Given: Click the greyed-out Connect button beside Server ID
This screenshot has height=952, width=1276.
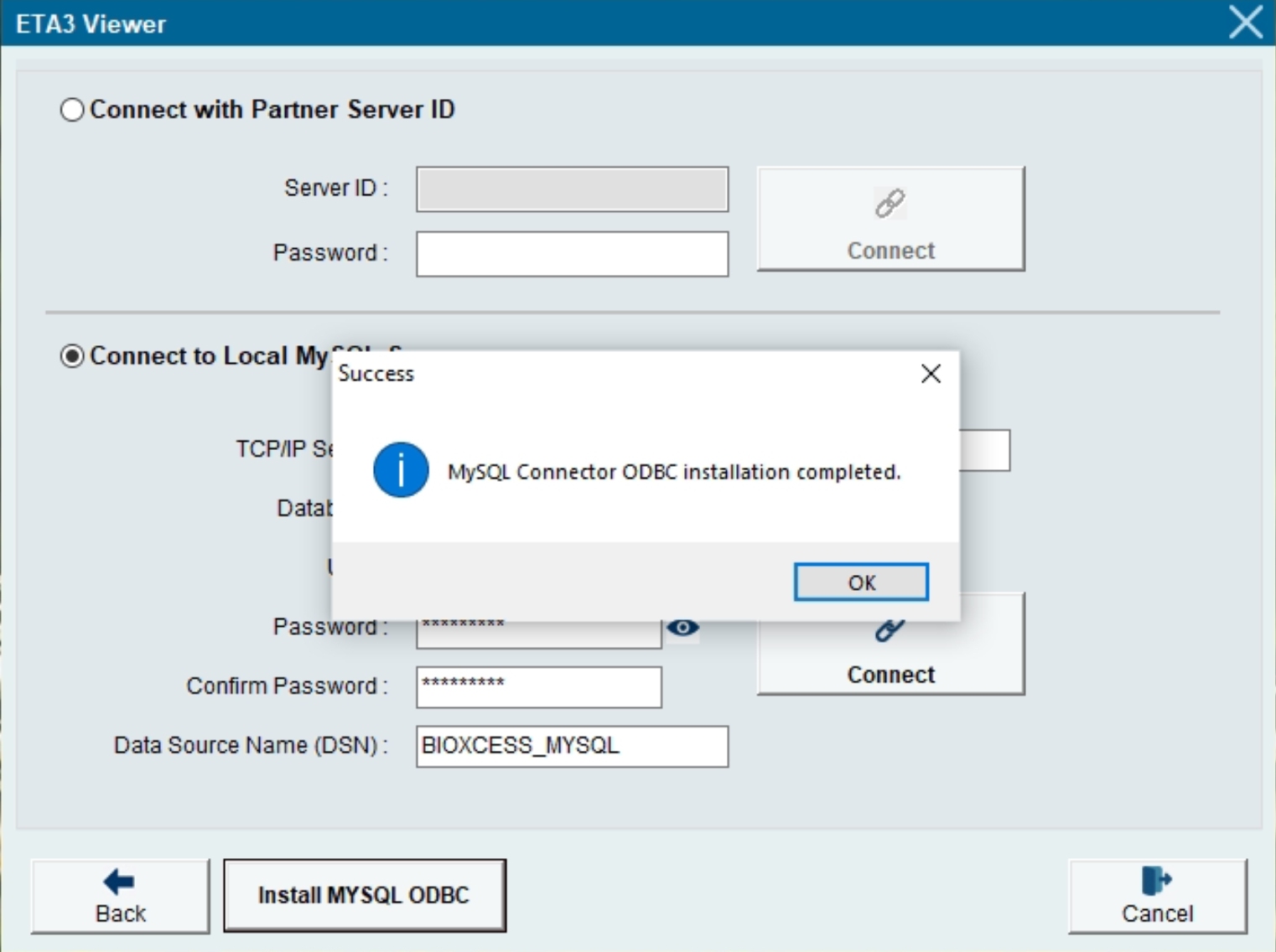Looking at the screenshot, I should (x=890, y=219).
